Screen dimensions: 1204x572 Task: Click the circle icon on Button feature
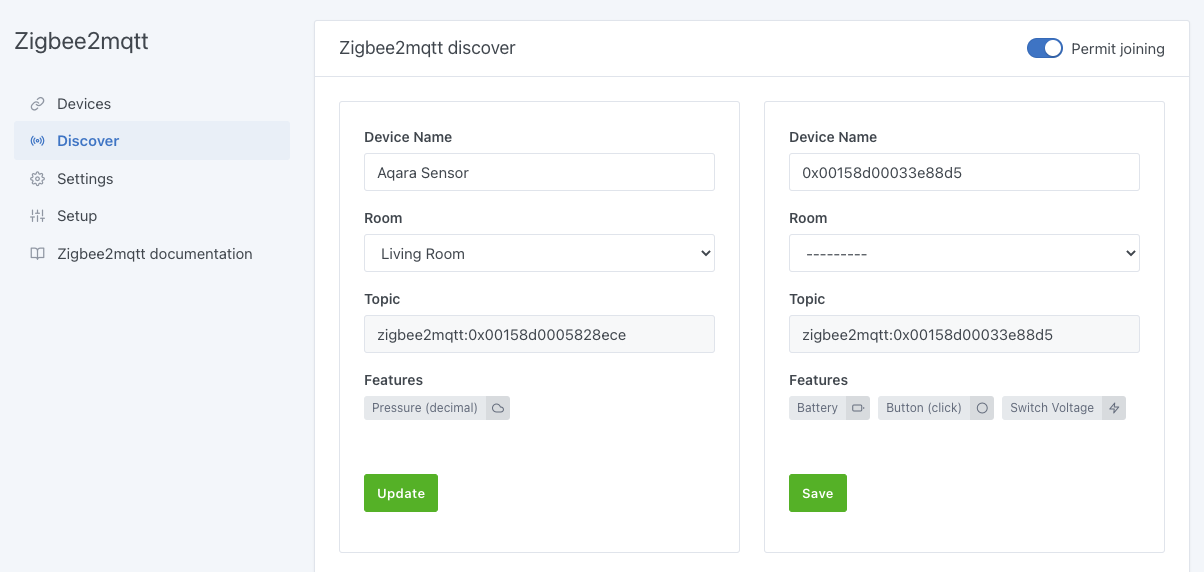[982, 408]
